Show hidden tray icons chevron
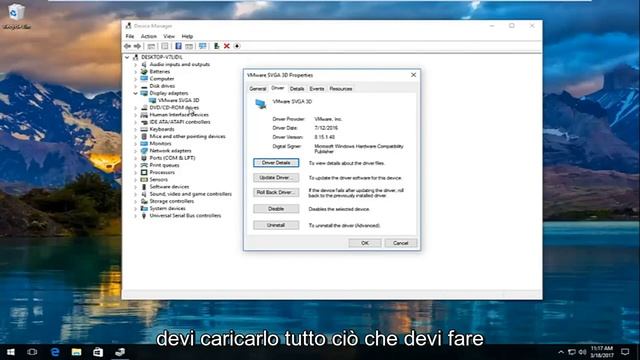This screenshot has height=360, width=640. click(x=561, y=352)
